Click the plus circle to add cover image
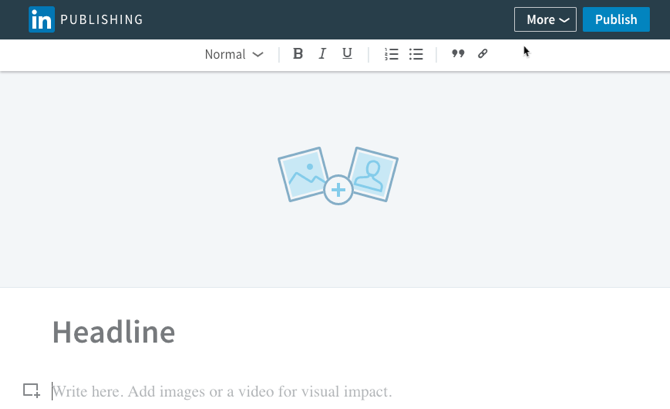The width and height of the screenshot is (670, 409). (338, 189)
